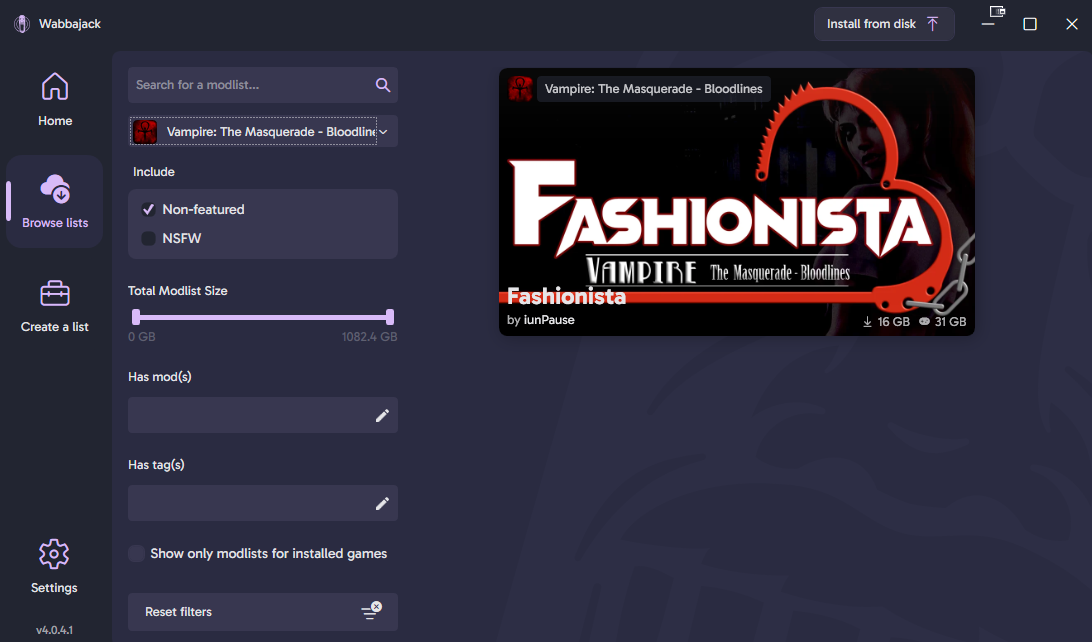Toggle Show only modlists for installed games
This screenshot has height=642, width=1092.
click(135, 553)
